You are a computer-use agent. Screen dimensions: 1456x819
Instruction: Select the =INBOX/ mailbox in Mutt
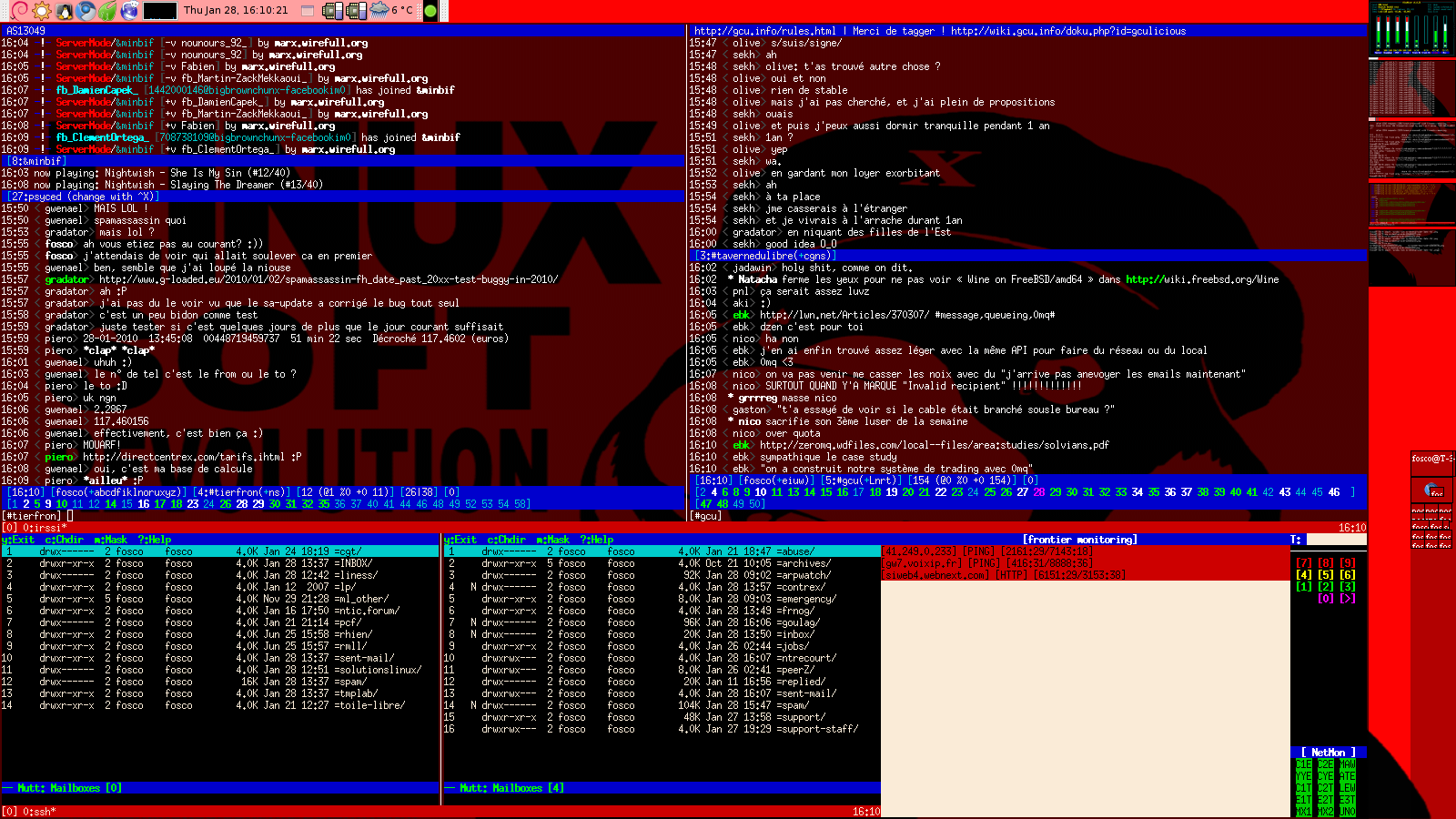pyautogui.click(x=353, y=563)
